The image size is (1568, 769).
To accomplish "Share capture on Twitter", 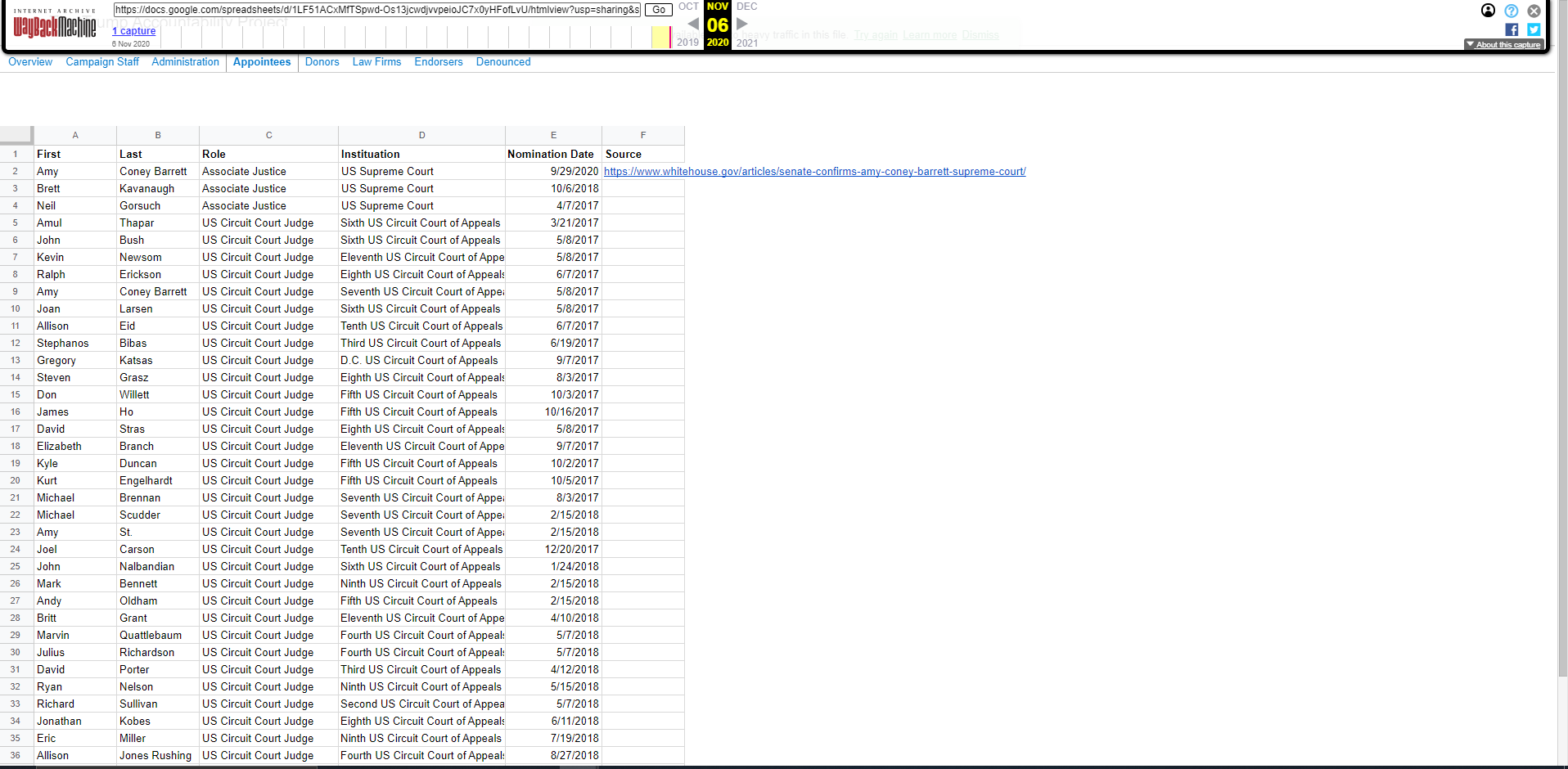I will click(x=1534, y=29).
